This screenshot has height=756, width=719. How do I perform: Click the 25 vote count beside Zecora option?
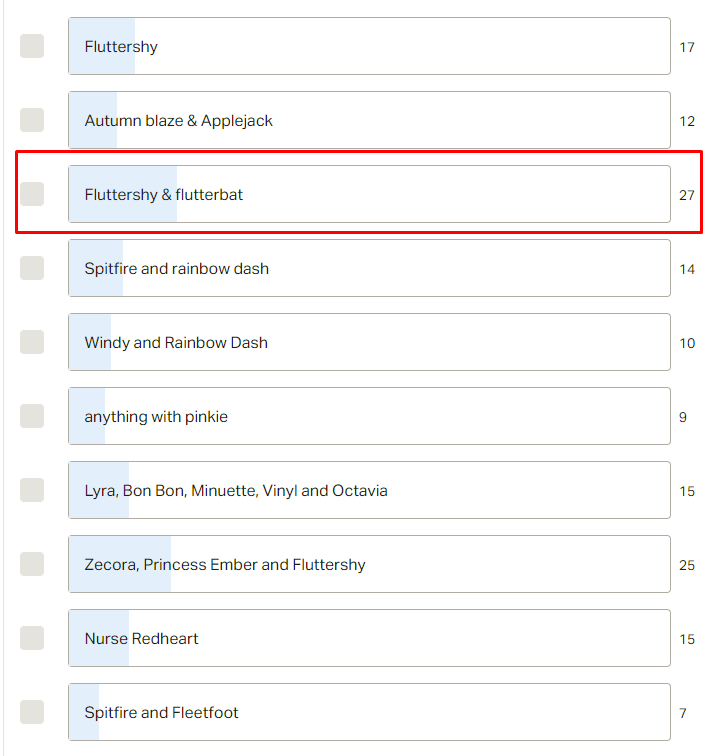[687, 565]
